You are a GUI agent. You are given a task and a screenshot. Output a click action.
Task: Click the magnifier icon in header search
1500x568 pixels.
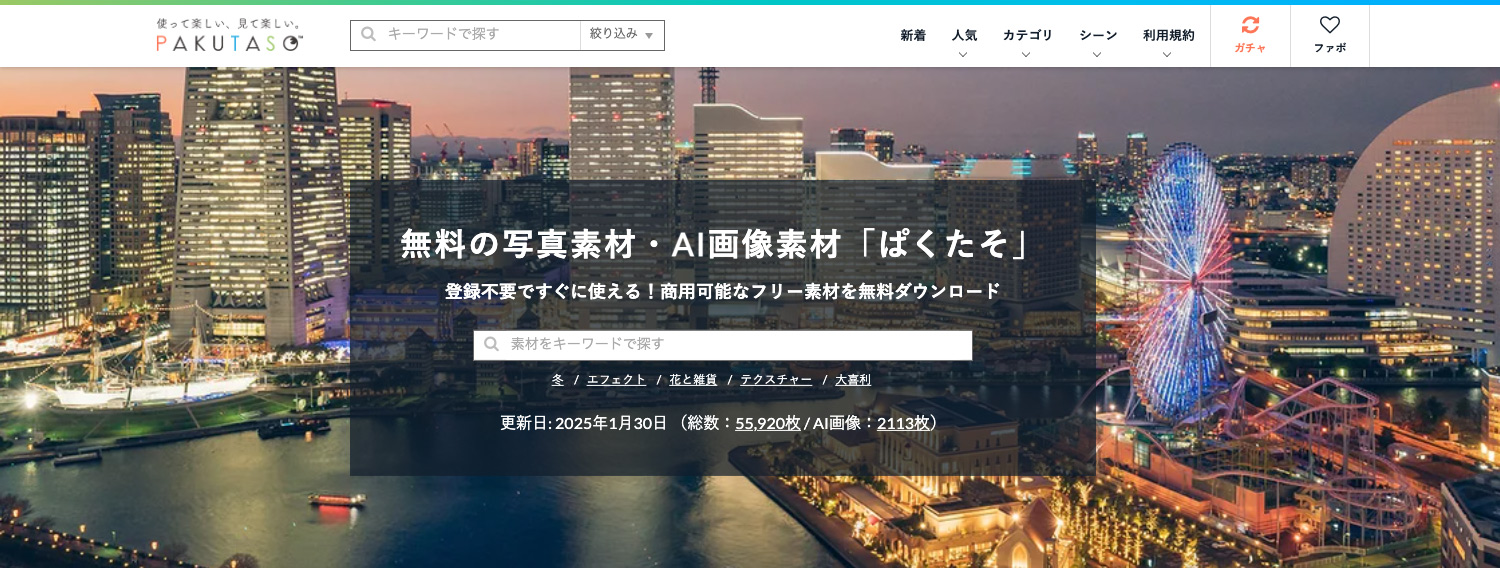(368, 34)
